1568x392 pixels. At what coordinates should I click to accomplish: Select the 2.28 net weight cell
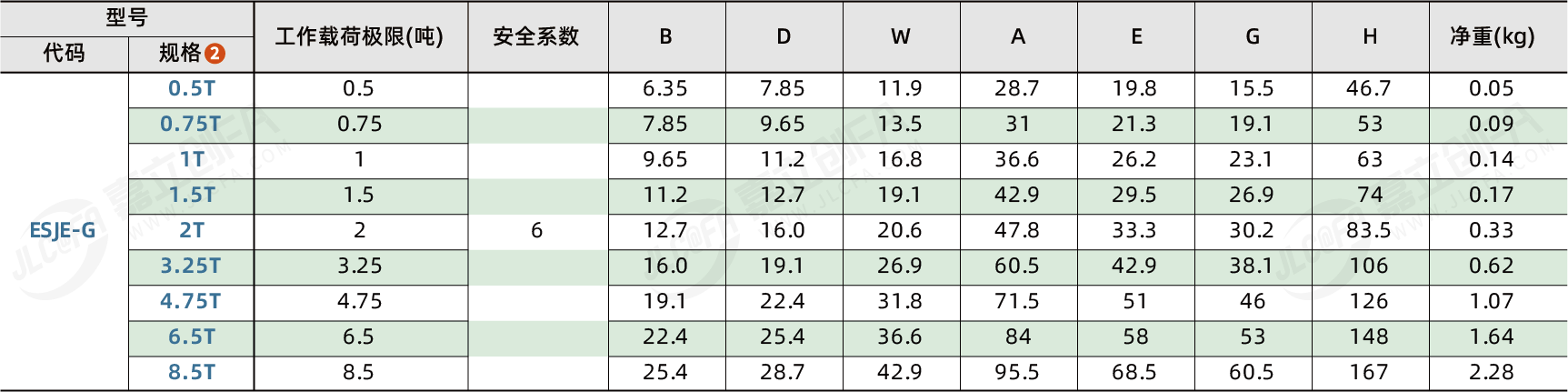(x=1492, y=372)
